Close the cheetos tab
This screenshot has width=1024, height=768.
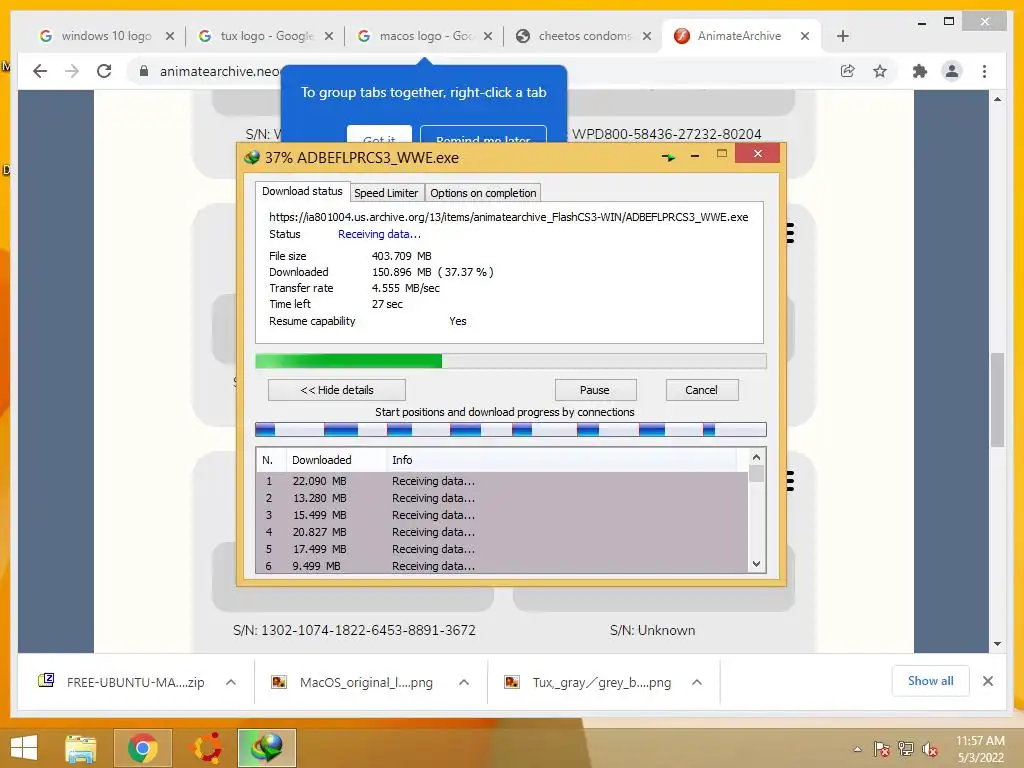tap(647, 36)
